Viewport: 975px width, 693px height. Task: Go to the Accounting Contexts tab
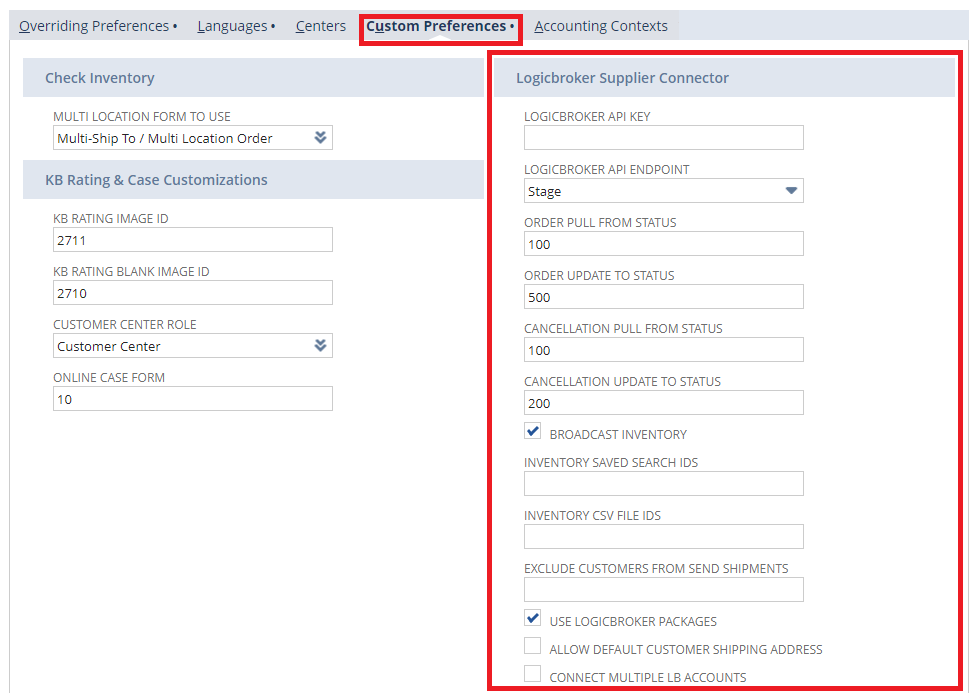click(x=601, y=26)
